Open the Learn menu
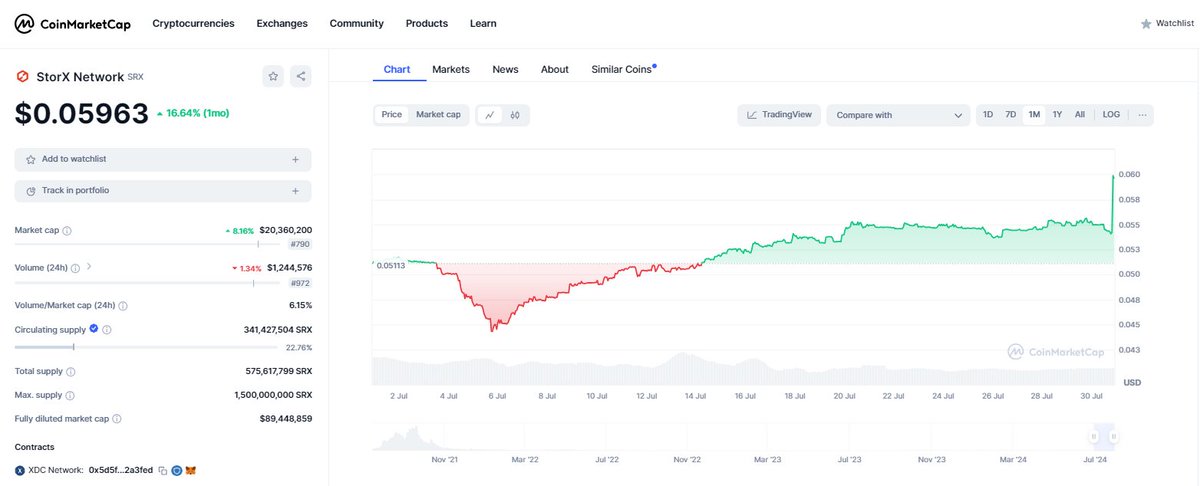 coord(483,23)
